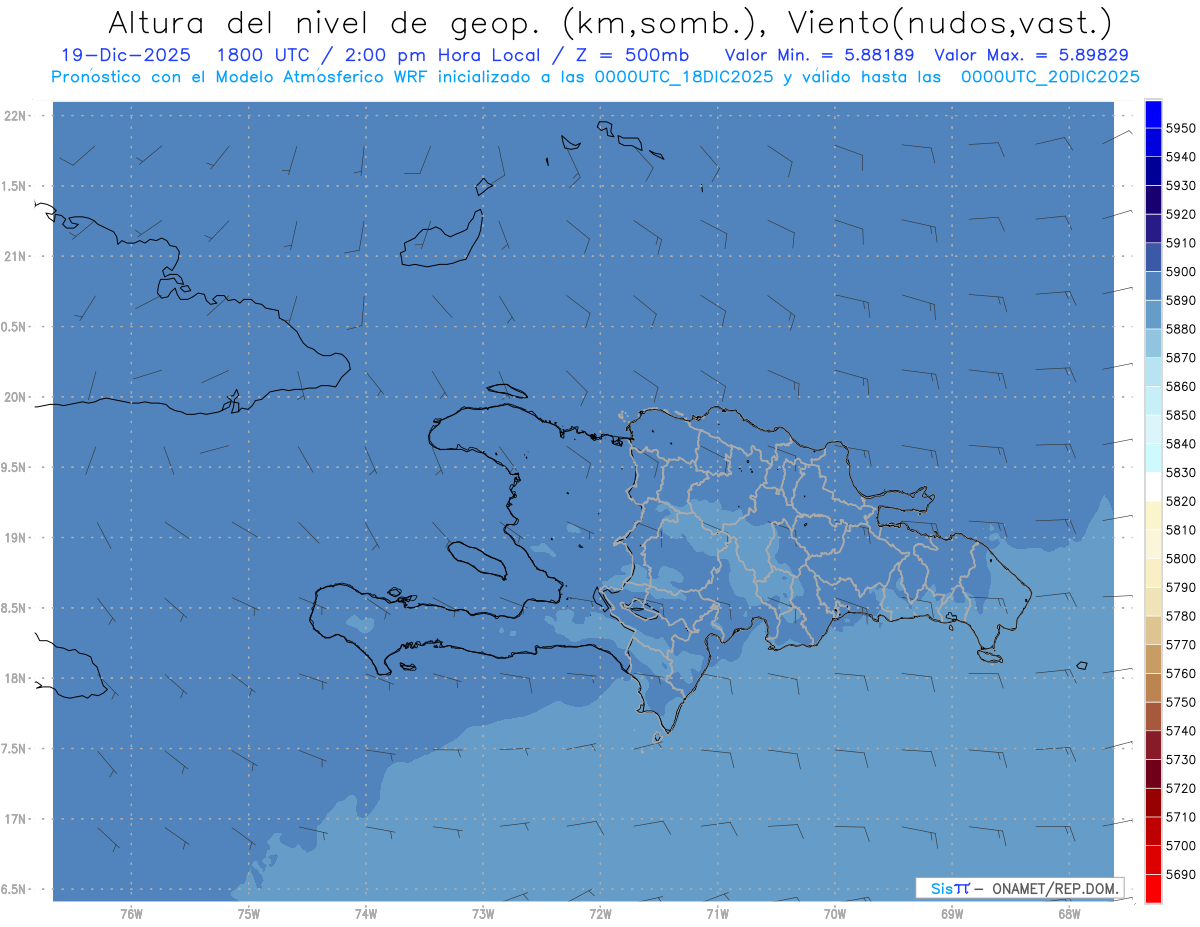1200x927 pixels.
Task: Click the '17N' latitude label
Action: pos(15,819)
